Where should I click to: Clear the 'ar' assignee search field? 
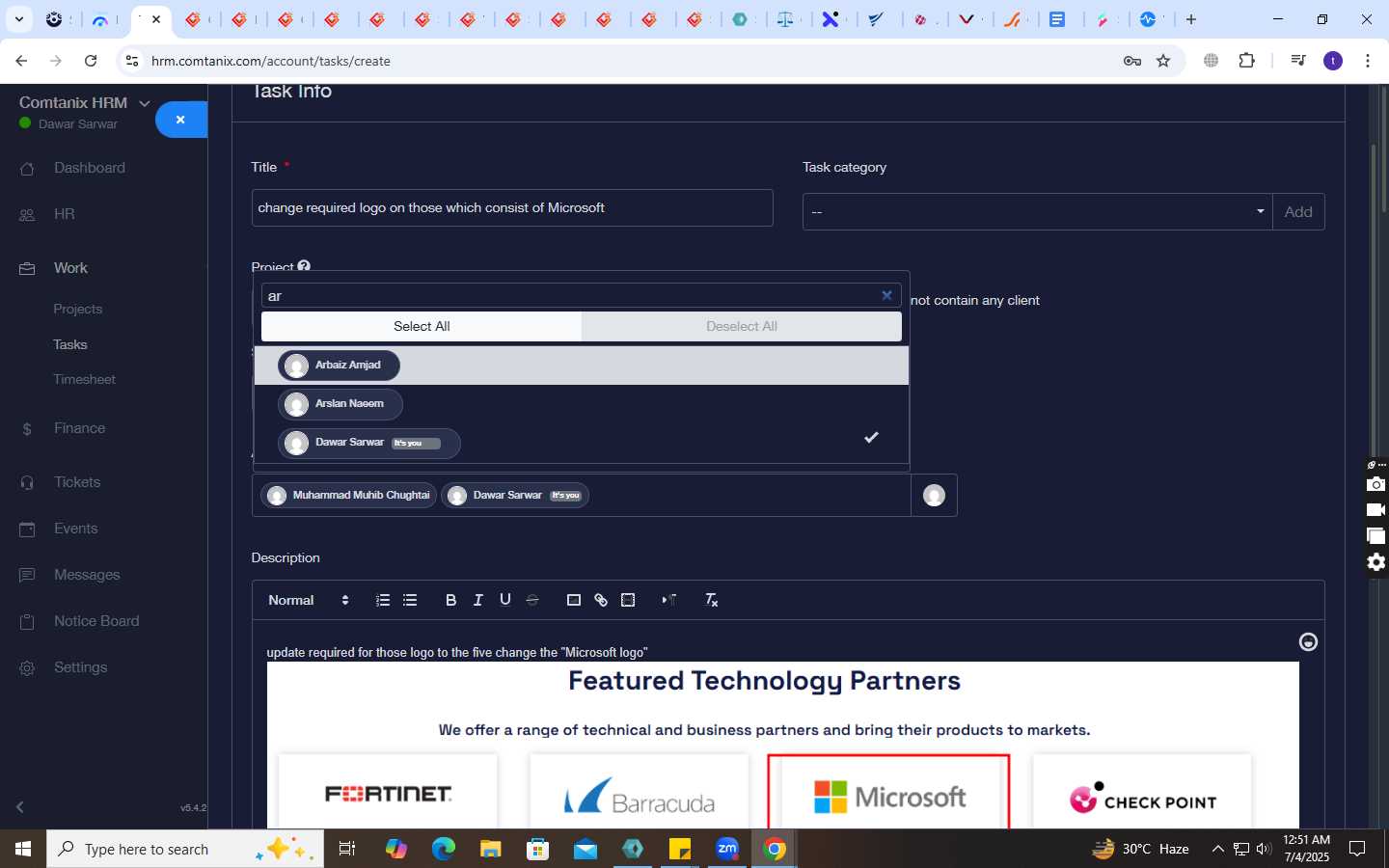(x=886, y=295)
